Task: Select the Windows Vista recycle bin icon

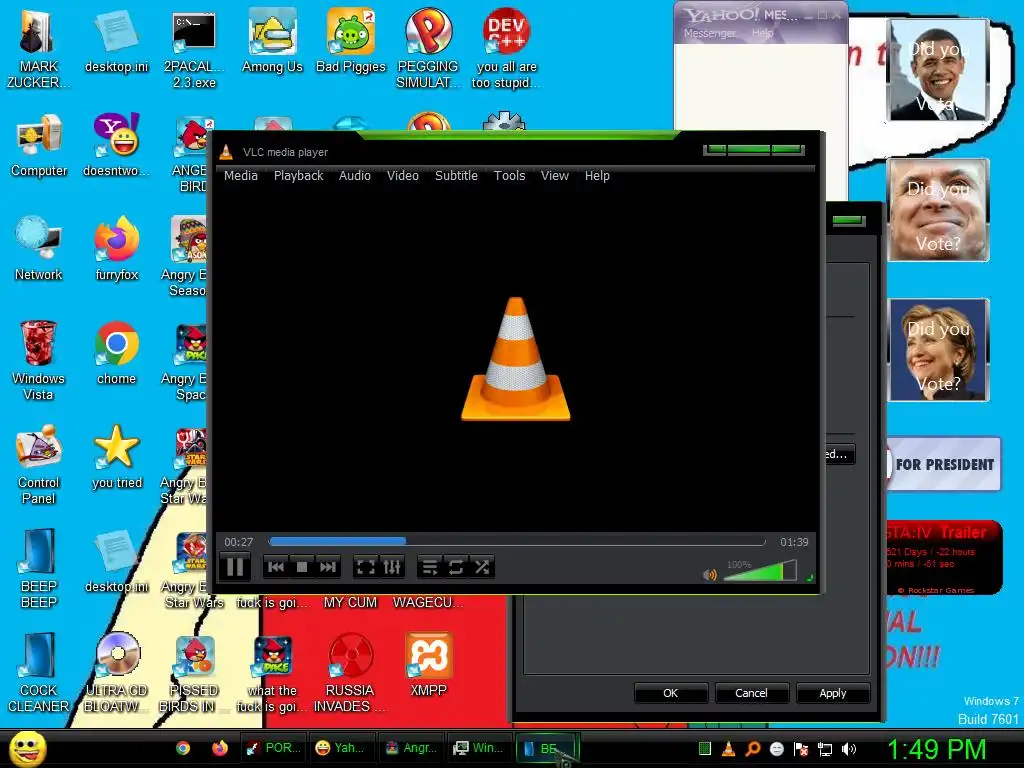Action: tap(38, 361)
